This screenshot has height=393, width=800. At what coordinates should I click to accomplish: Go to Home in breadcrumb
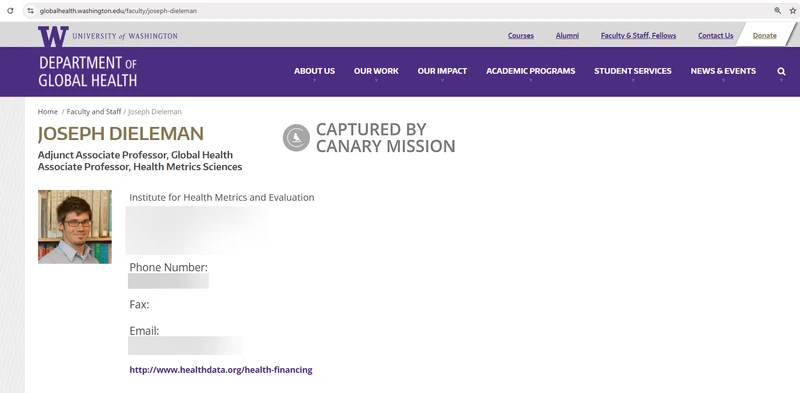pyautogui.click(x=47, y=112)
